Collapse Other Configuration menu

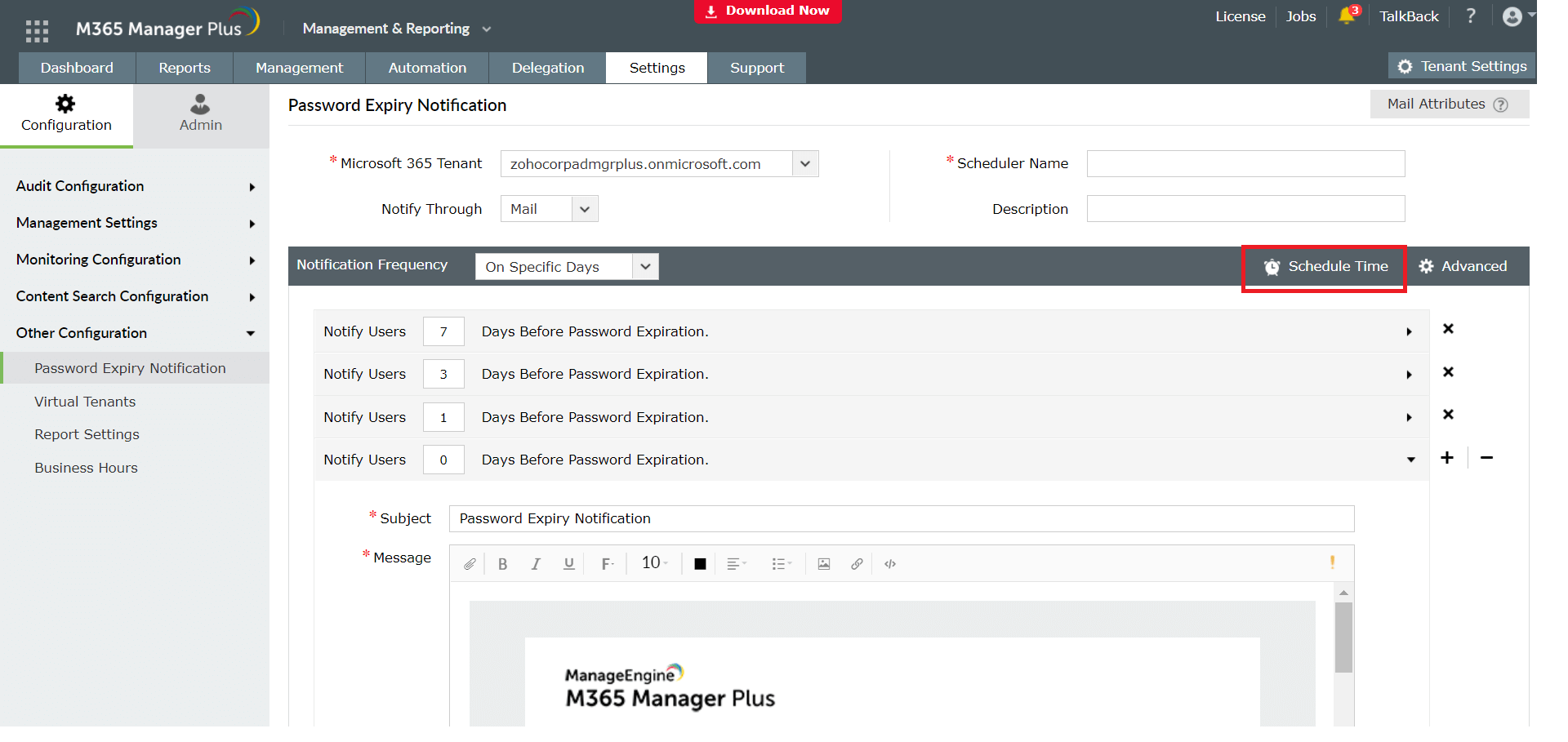point(135,333)
